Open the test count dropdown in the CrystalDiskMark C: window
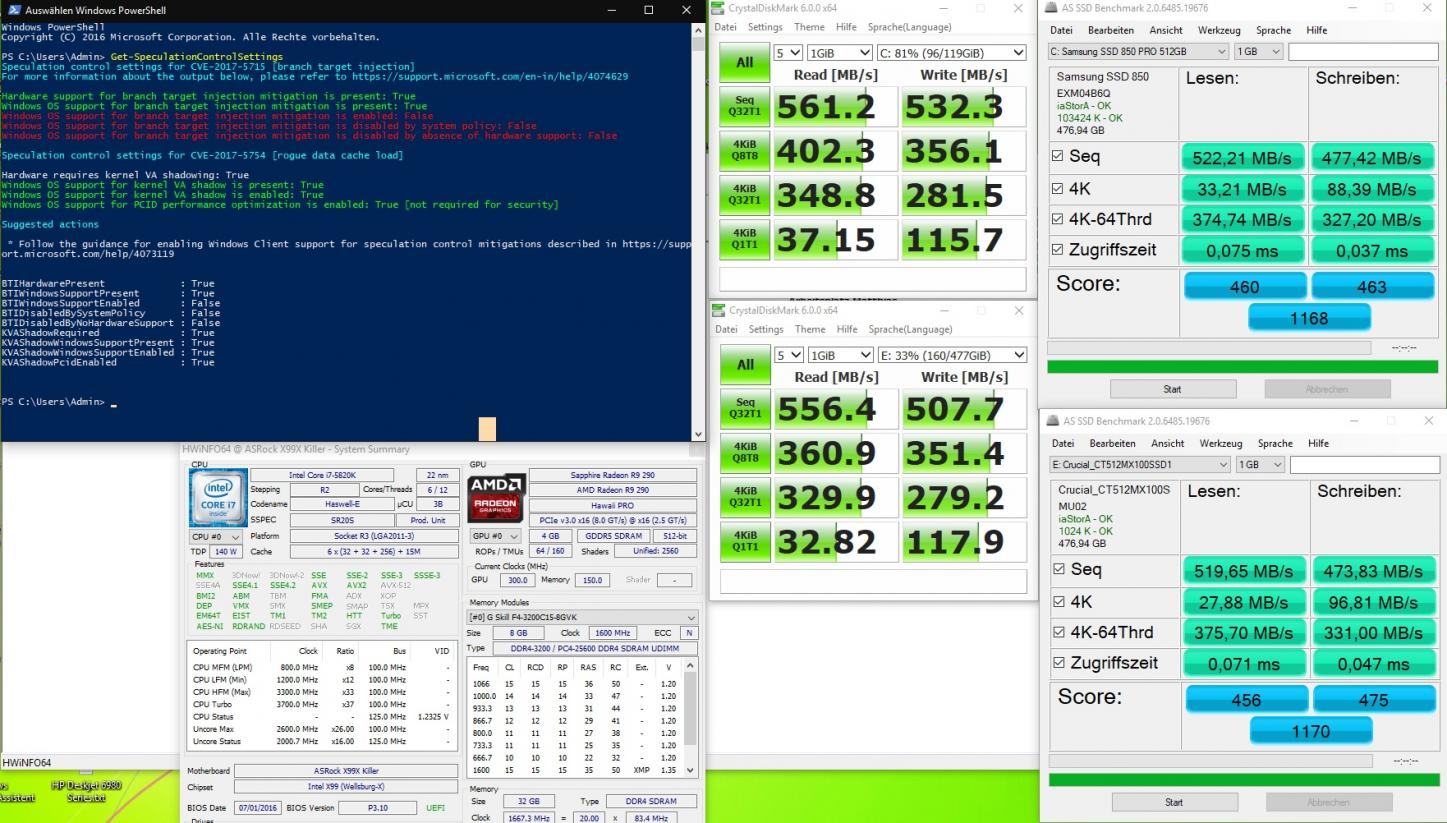 coord(787,52)
